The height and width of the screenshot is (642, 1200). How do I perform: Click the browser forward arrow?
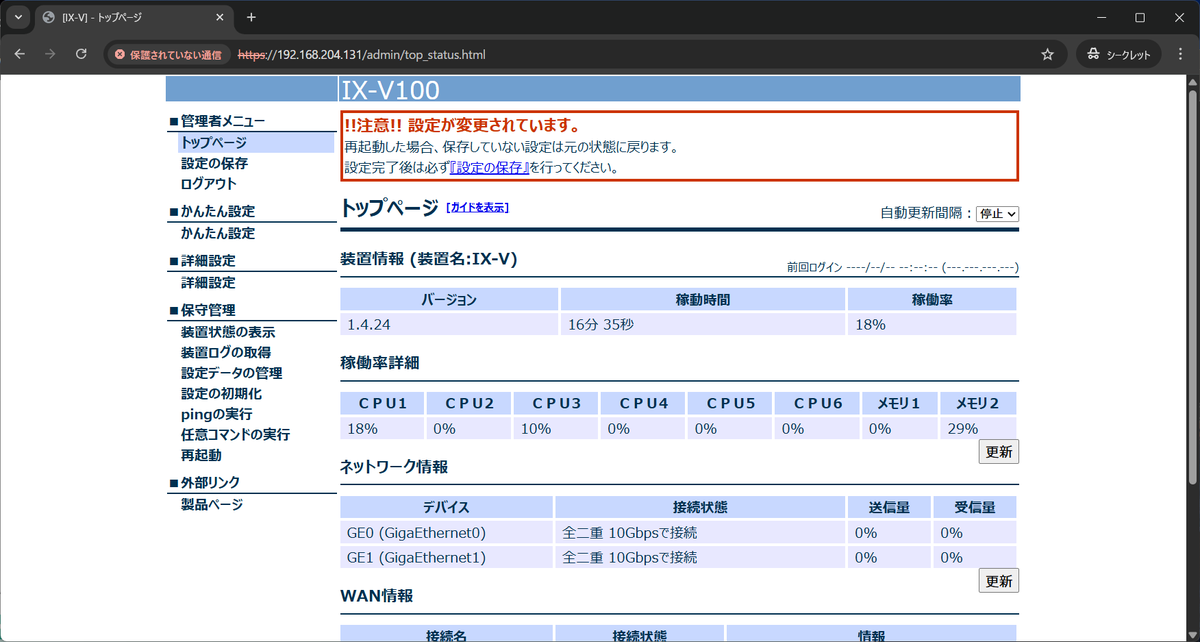(x=50, y=54)
